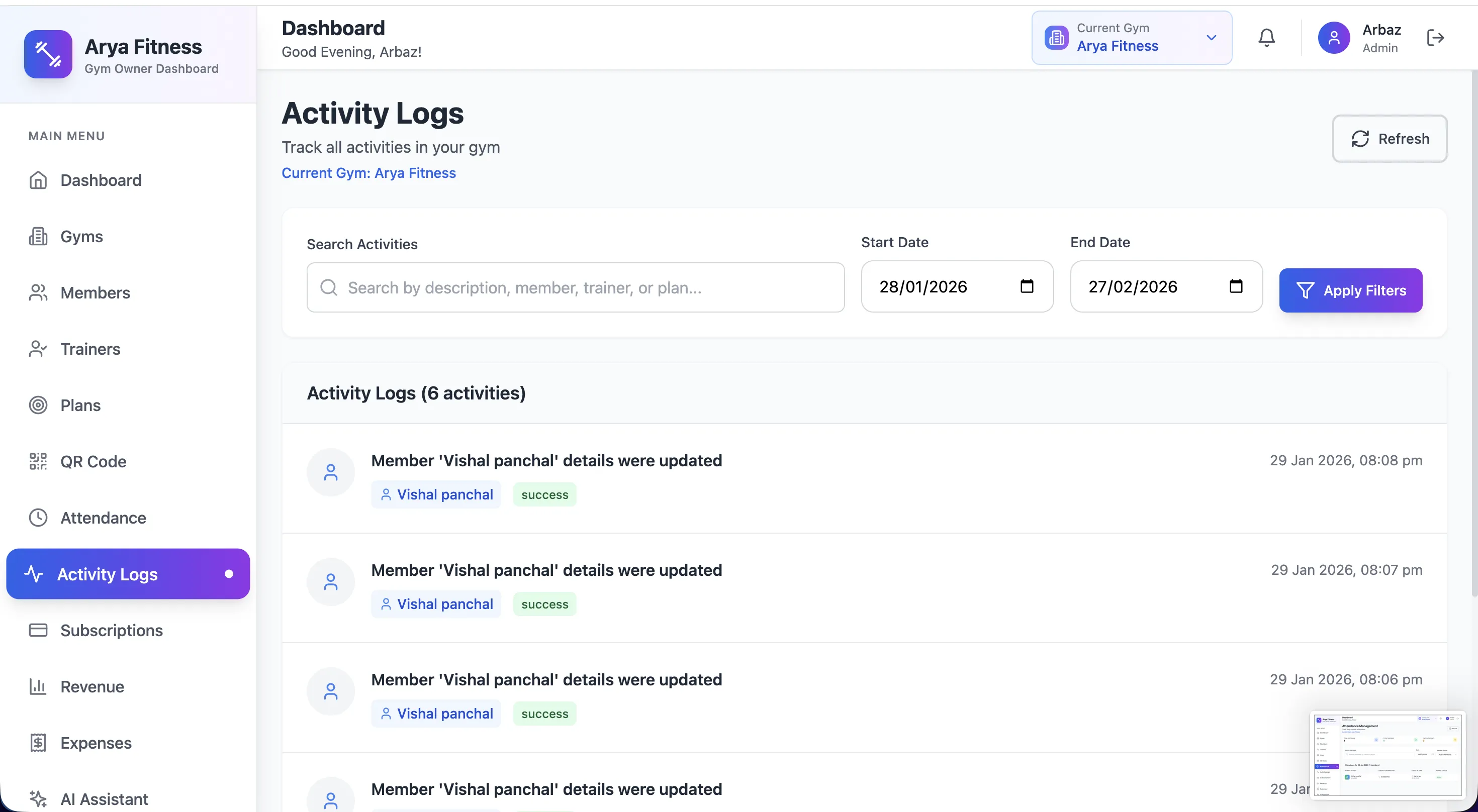This screenshot has height=812, width=1478.
Task: Open the Members section
Action: [95, 292]
